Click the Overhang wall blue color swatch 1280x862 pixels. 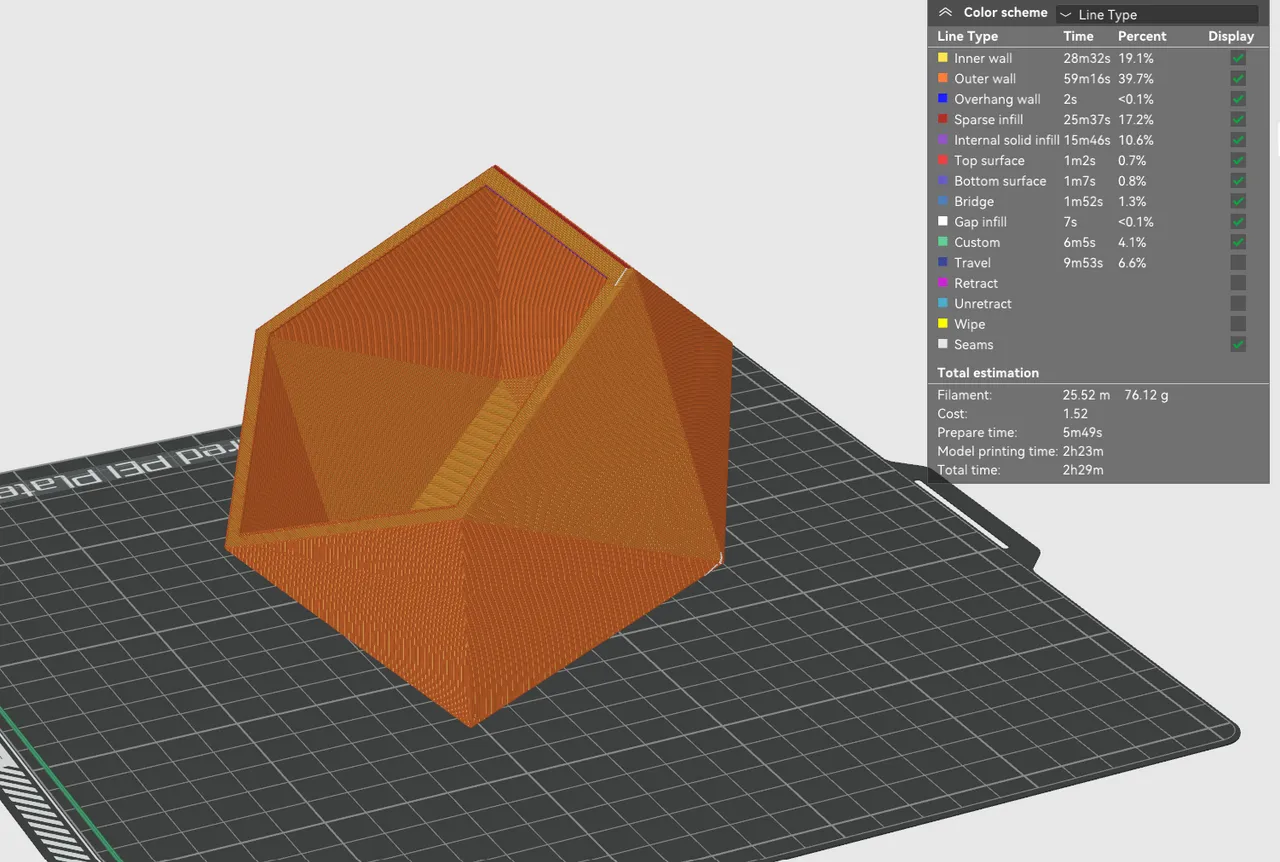coord(942,99)
